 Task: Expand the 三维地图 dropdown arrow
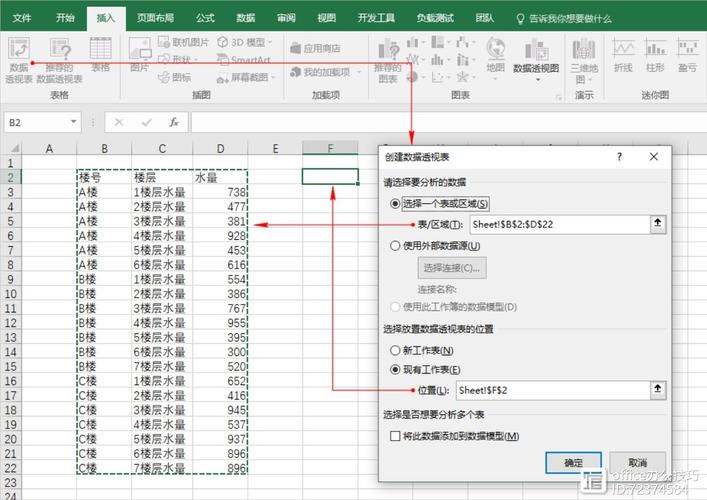tap(590, 80)
